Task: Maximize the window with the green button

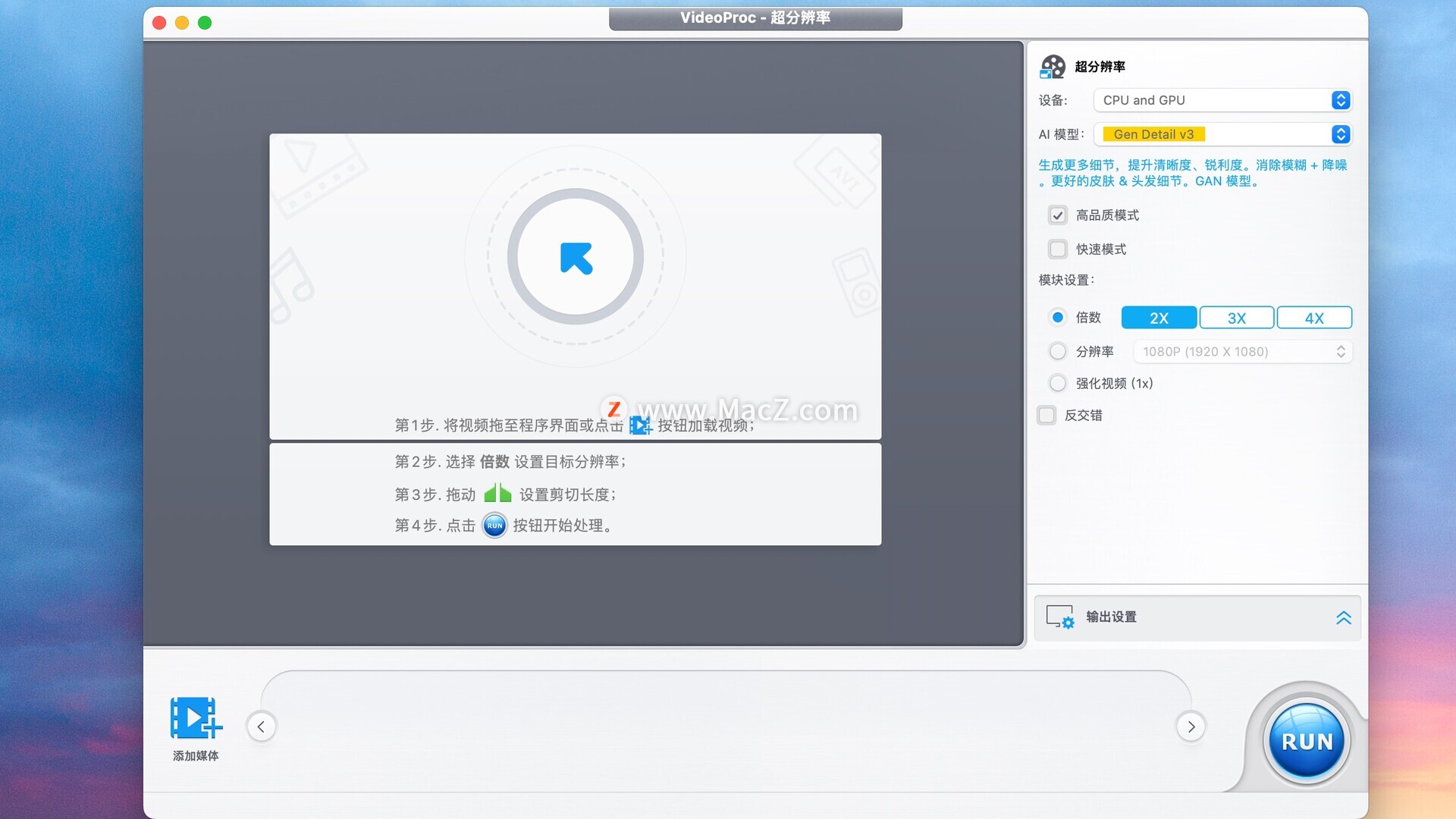Action: 205,23
